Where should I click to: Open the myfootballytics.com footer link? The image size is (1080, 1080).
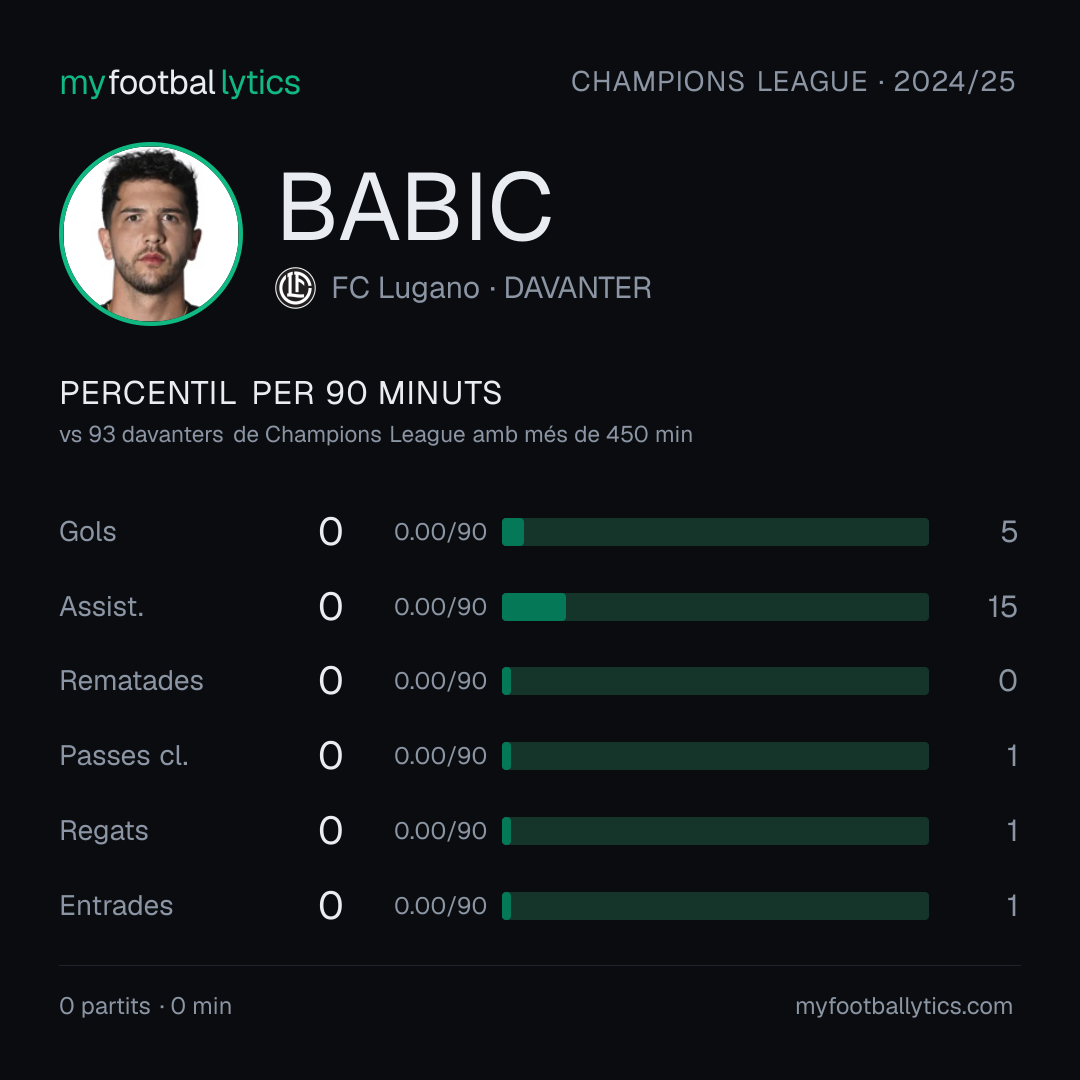tap(904, 1006)
